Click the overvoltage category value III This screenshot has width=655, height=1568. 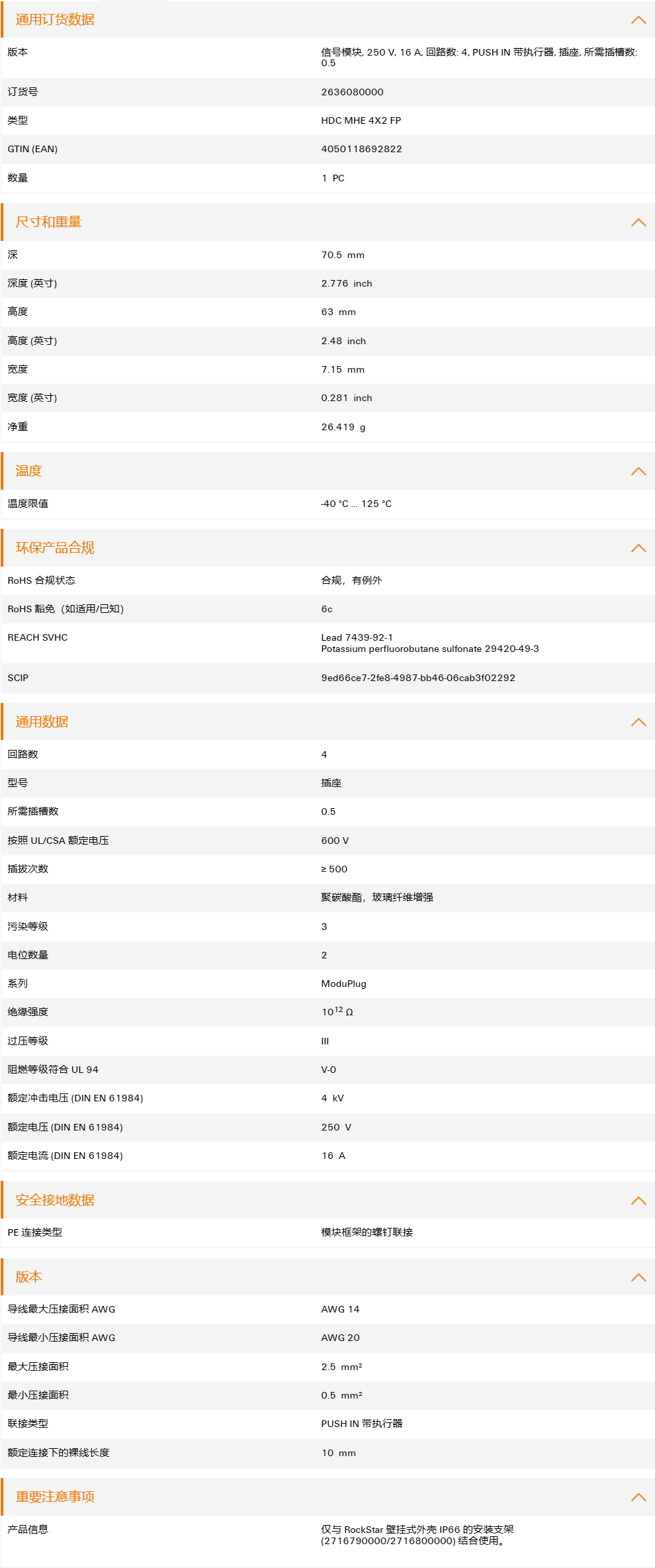click(325, 1041)
